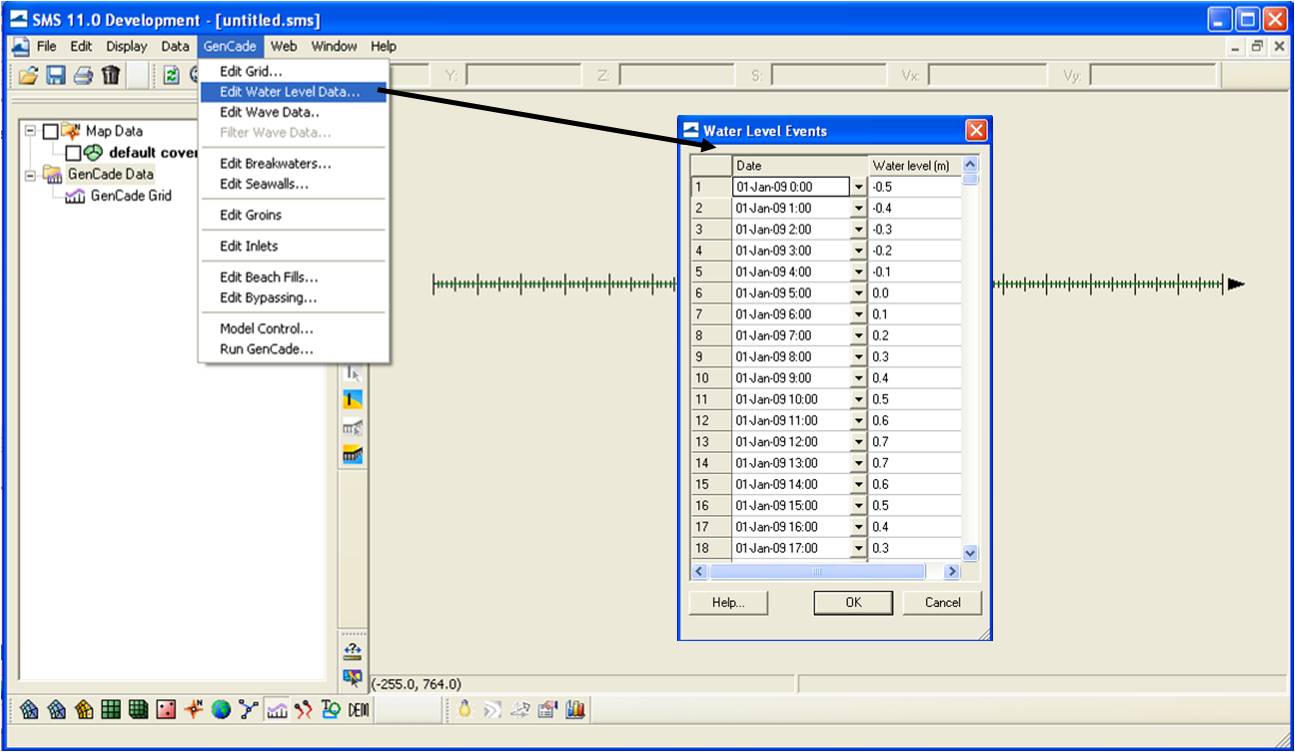Select the Map module compass-star icon
This screenshot has height=752, width=1295.
pos(194,710)
